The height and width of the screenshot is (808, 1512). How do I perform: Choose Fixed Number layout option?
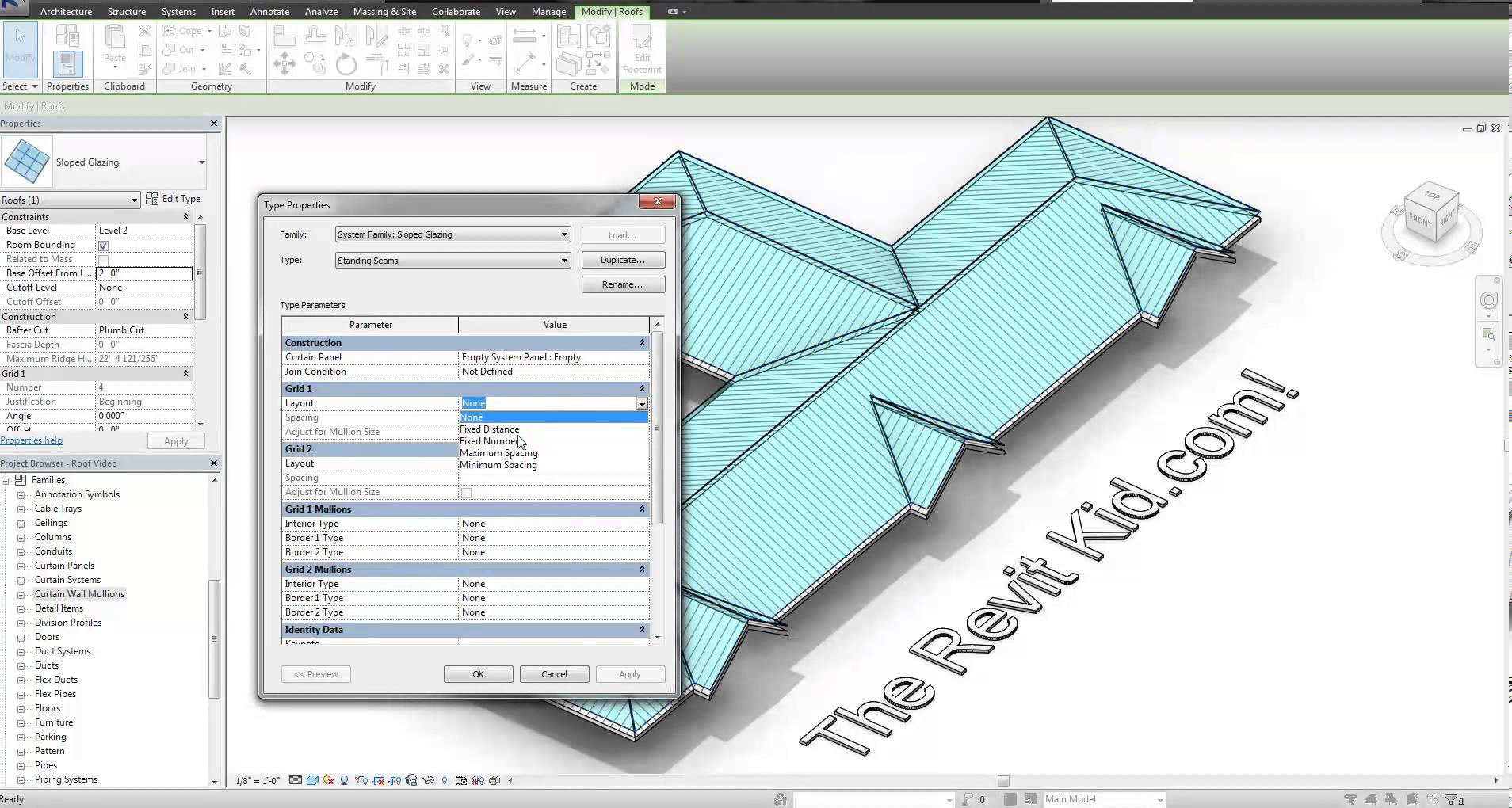(489, 441)
